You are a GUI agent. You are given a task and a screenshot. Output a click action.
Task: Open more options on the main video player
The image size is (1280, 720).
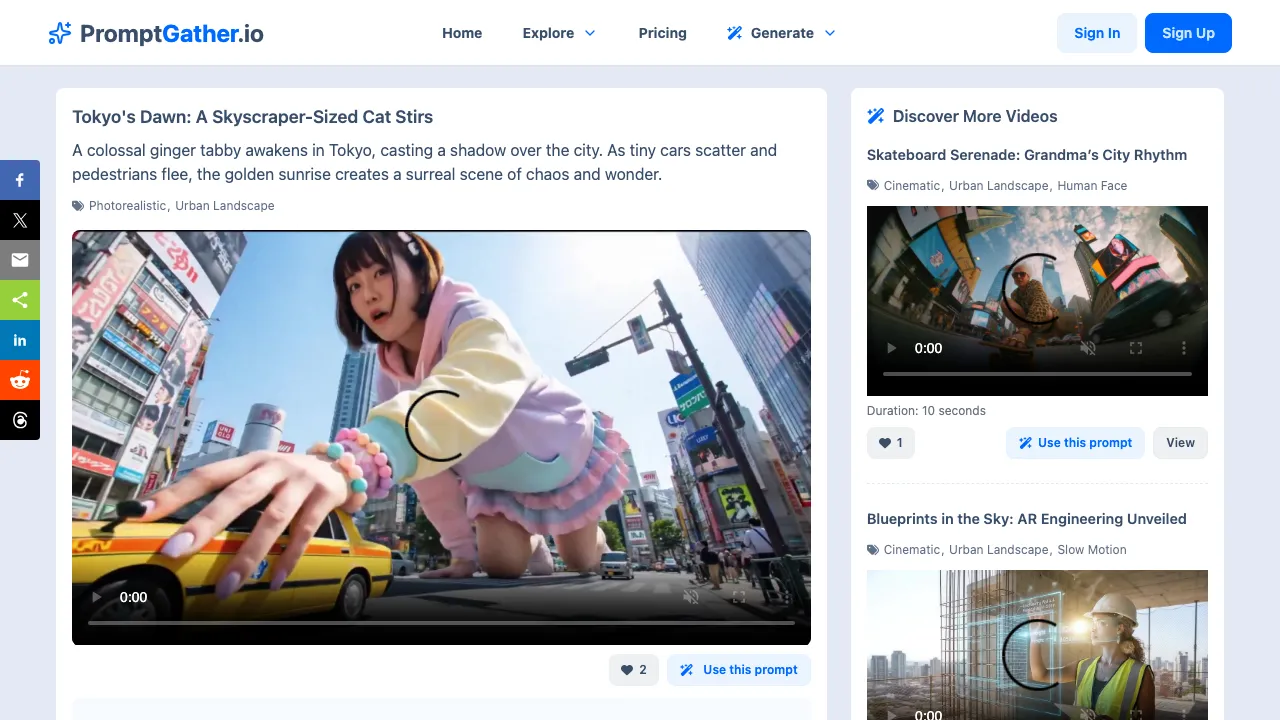tap(786, 597)
